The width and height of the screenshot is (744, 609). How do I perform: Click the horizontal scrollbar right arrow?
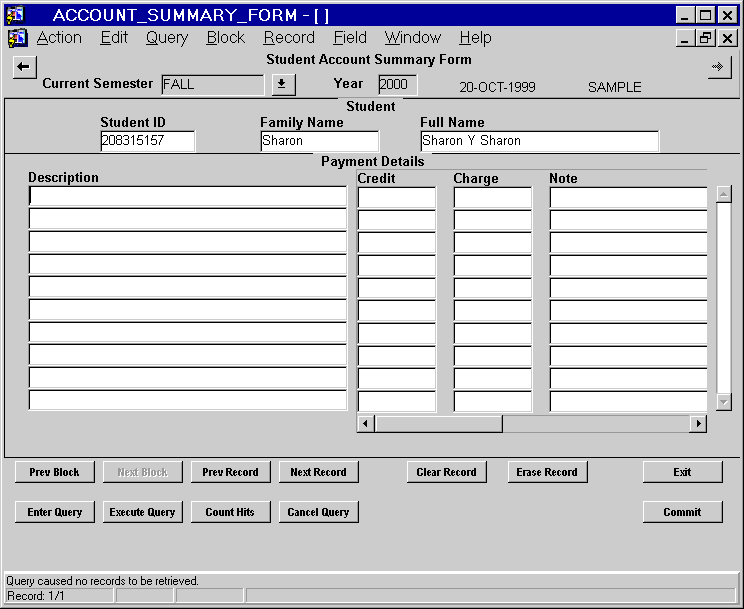pyautogui.click(x=698, y=423)
